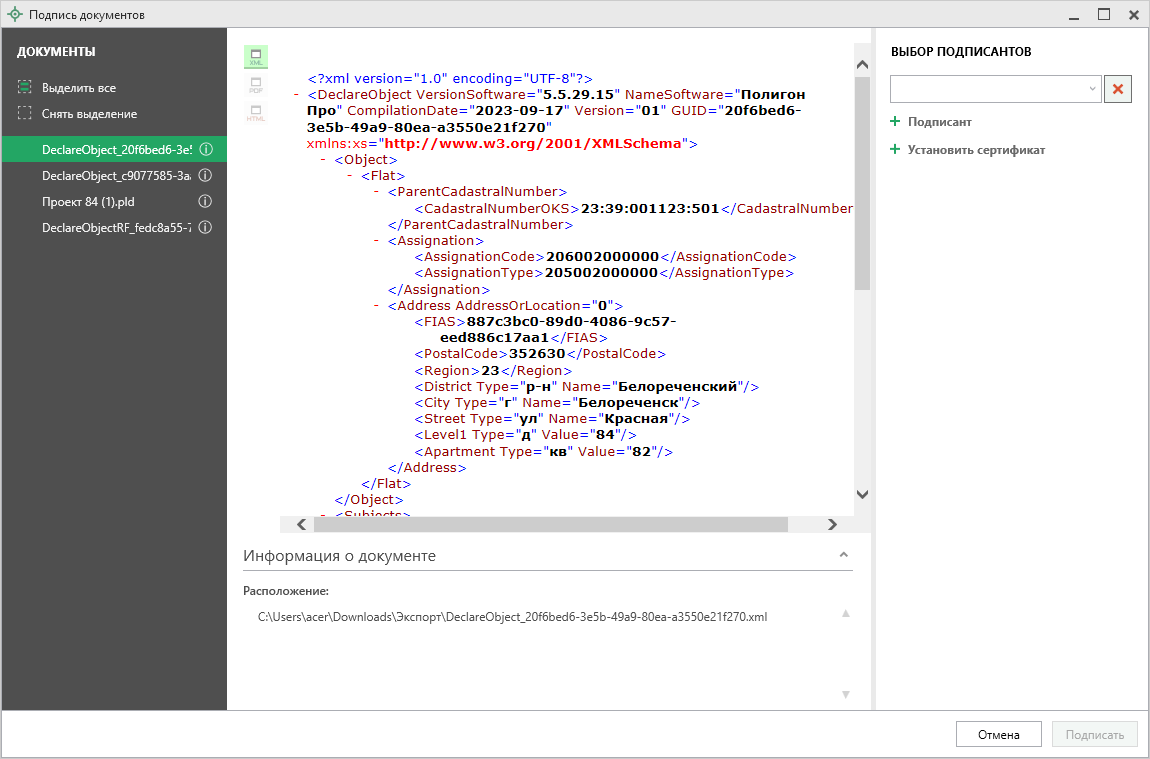The image size is (1150, 759).
Task: Select Проект 84 (1).pld document
Action: [x=86, y=201]
